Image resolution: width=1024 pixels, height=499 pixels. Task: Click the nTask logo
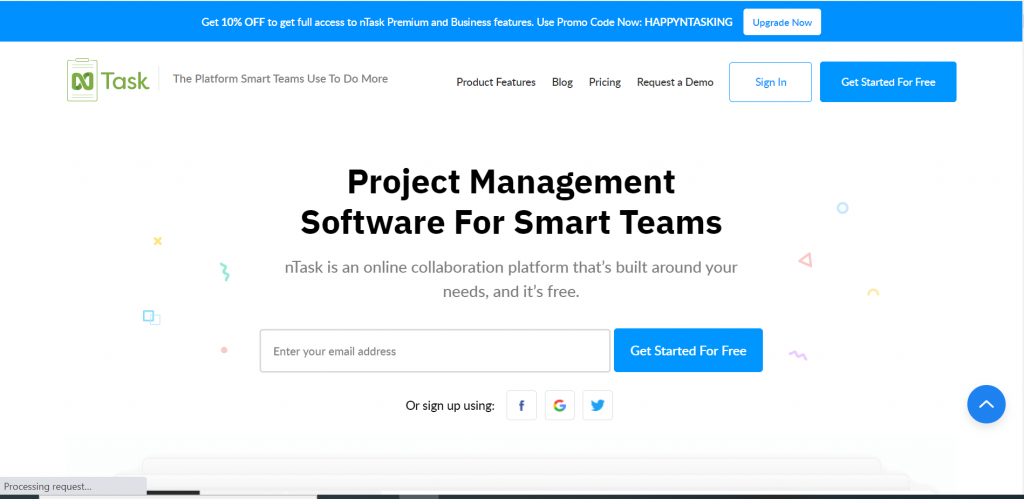[108, 80]
